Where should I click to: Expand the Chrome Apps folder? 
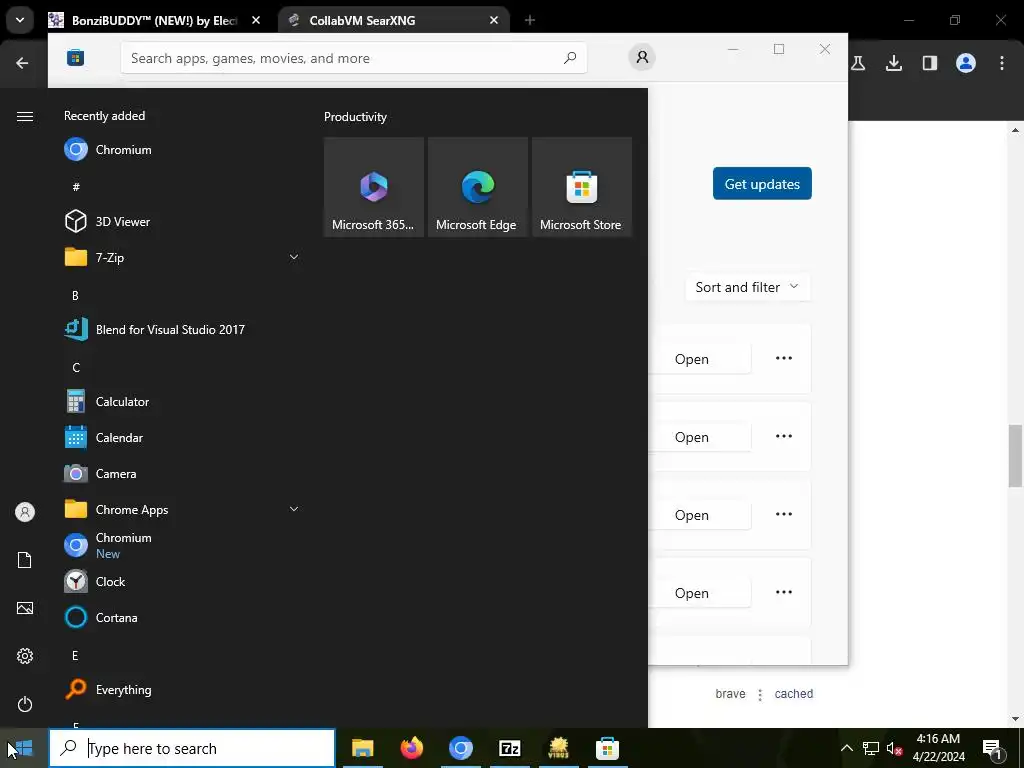pos(183,509)
